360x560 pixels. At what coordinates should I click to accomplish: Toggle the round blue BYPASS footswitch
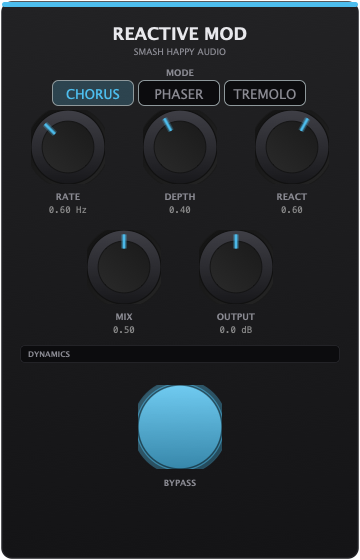(x=180, y=427)
